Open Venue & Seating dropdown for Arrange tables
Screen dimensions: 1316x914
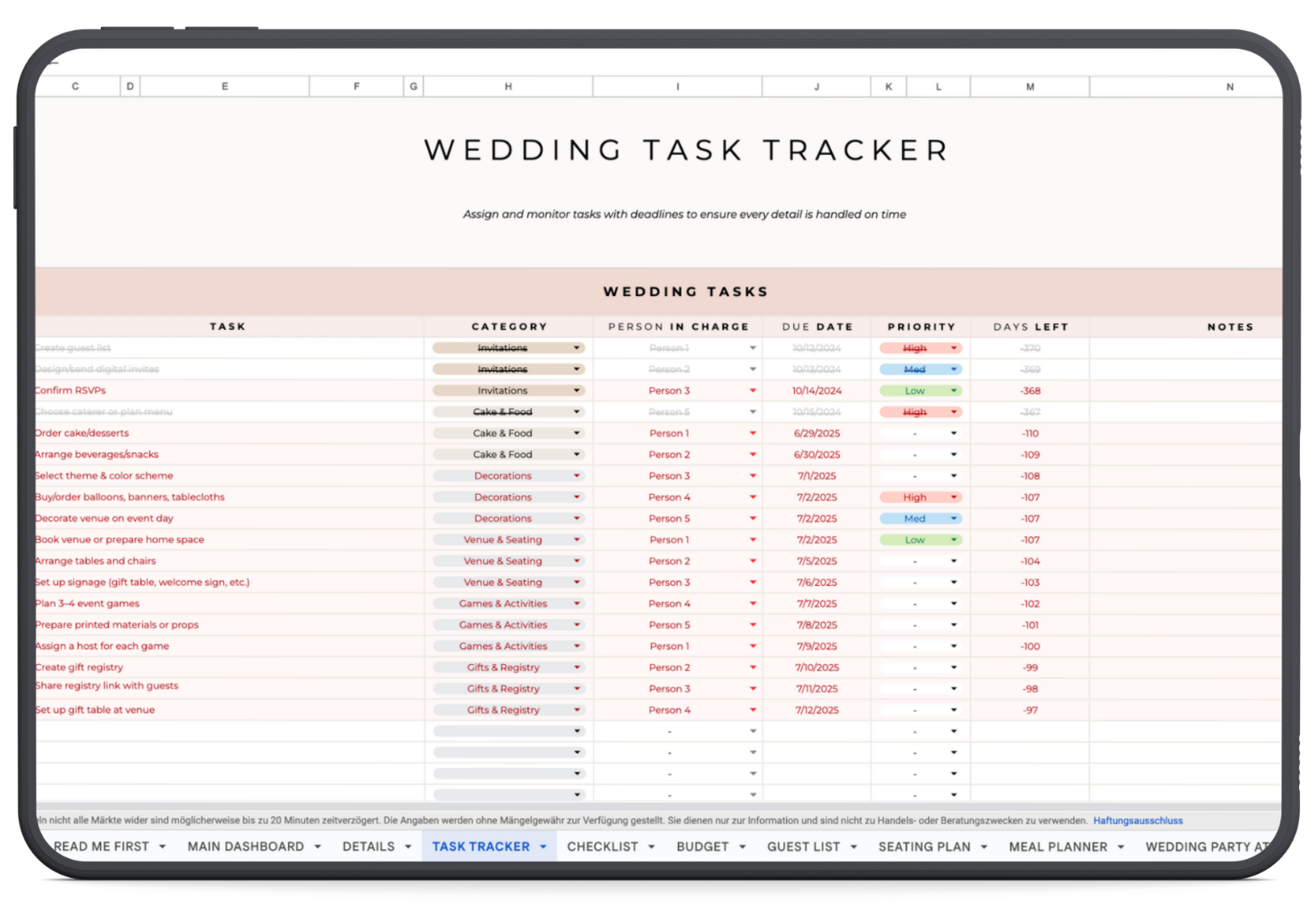(577, 561)
